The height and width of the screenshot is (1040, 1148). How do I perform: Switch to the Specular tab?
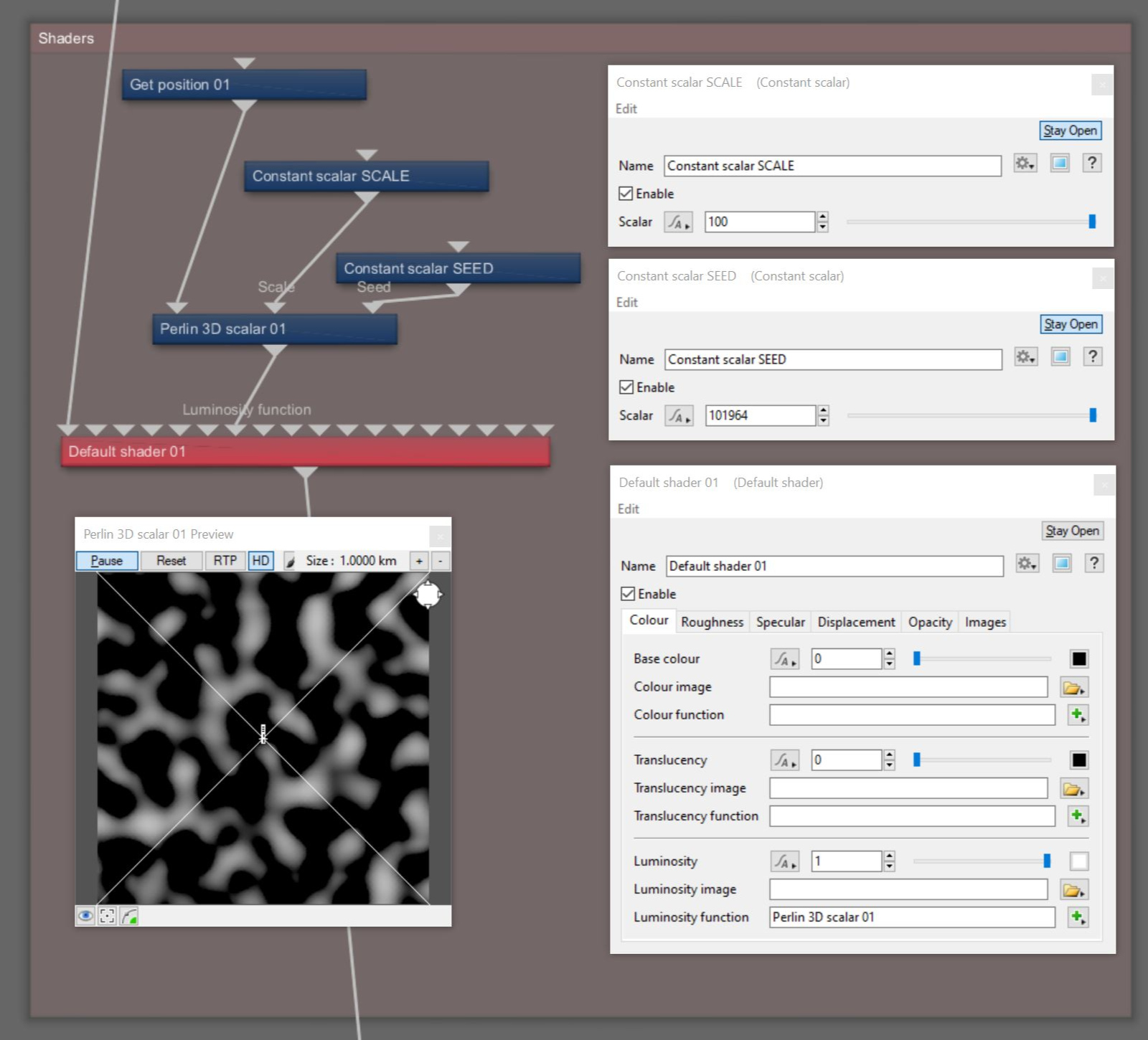(x=780, y=622)
